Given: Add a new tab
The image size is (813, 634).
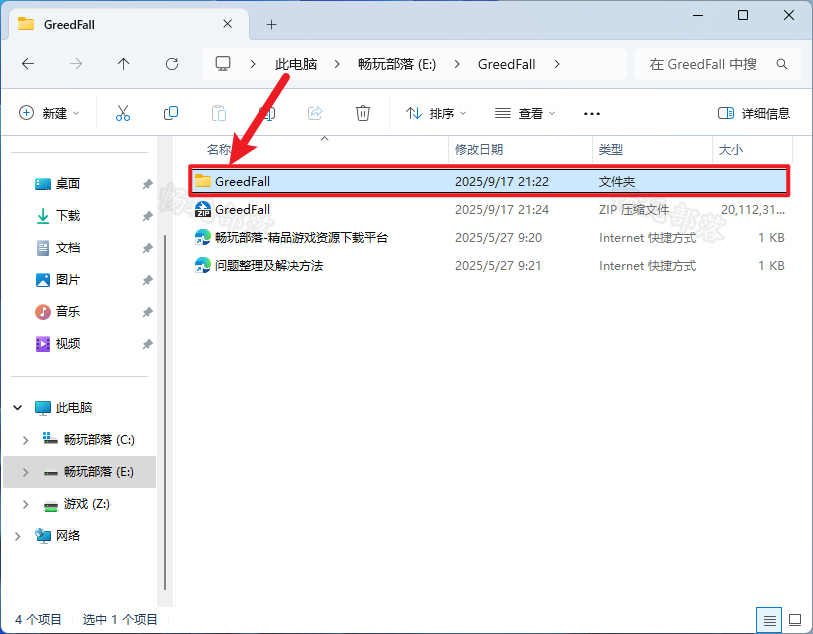Looking at the screenshot, I should 271,24.
